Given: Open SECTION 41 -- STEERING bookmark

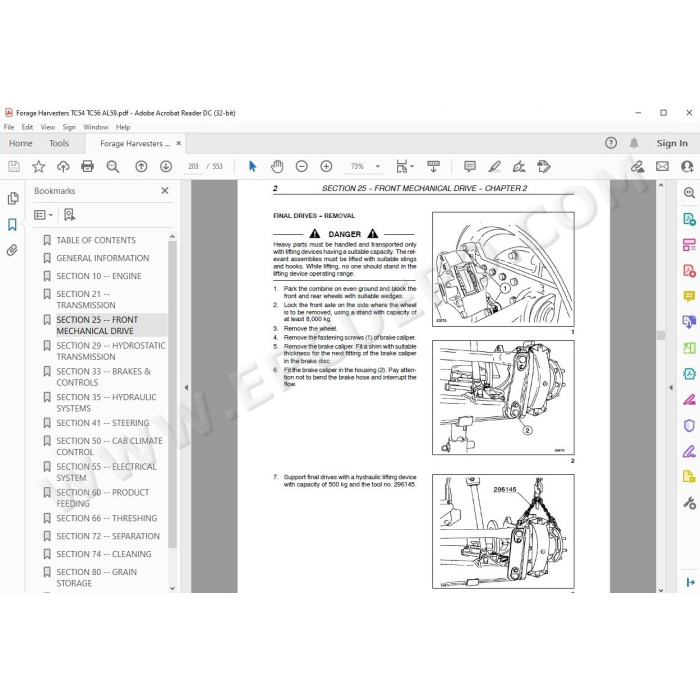Looking at the screenshot, I should pos(103,423).
